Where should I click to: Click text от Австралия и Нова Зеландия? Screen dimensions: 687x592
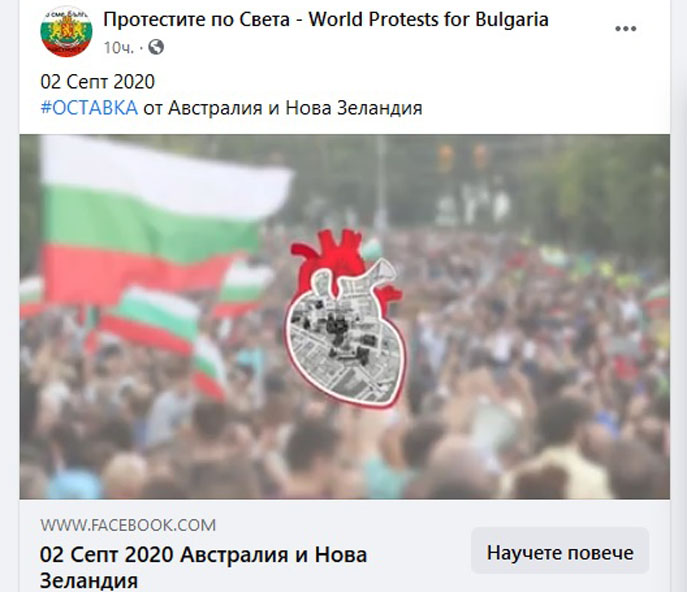coord(283,108)
